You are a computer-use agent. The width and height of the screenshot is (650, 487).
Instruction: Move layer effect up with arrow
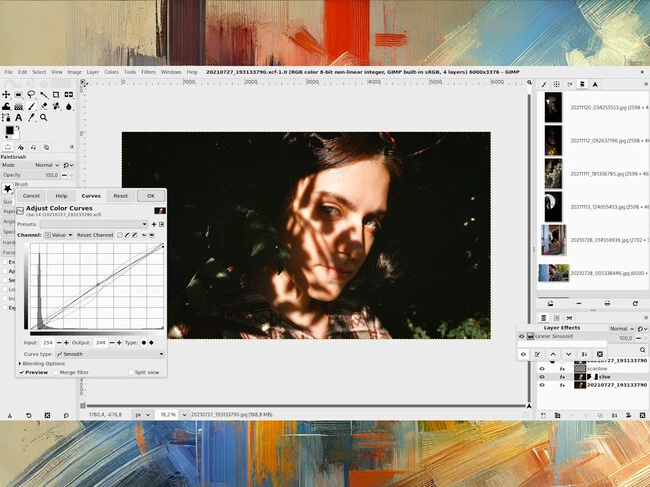[553, 354]
